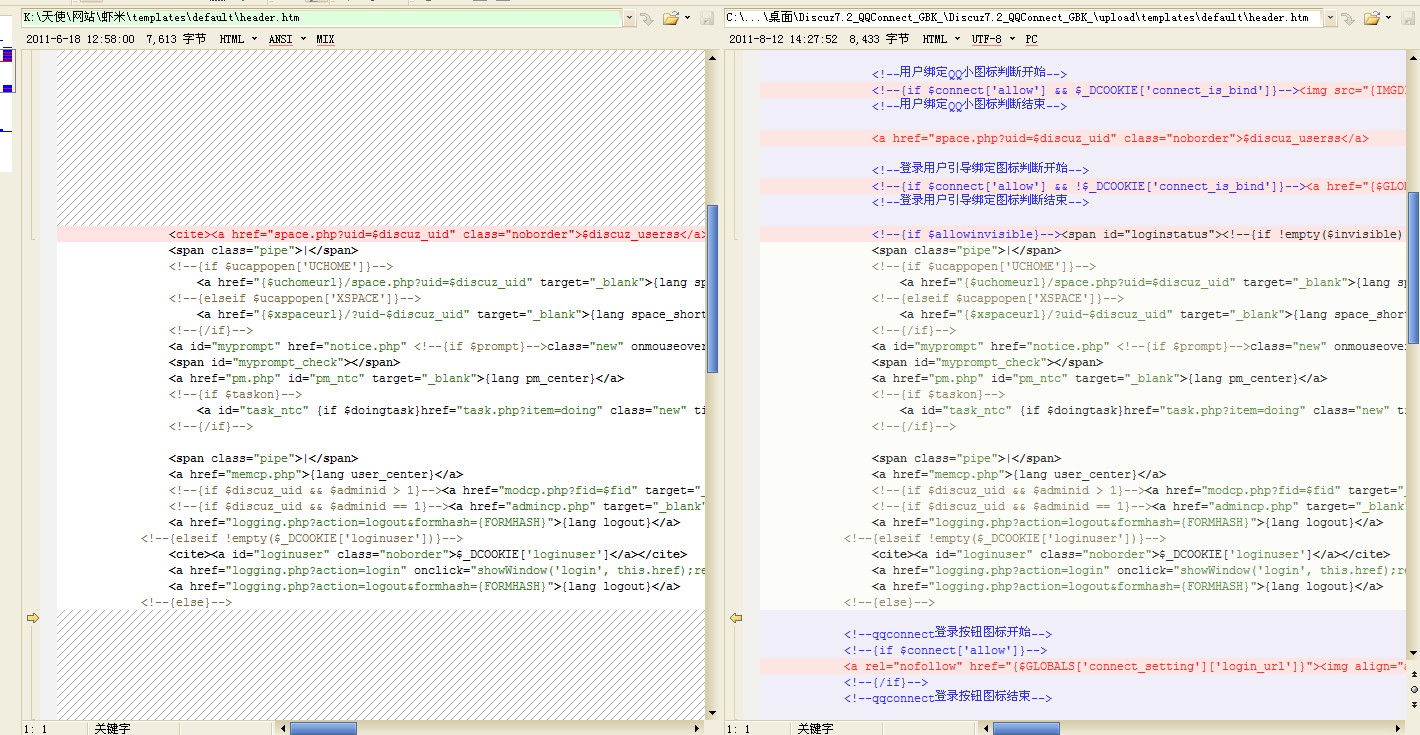Open the right file browse folder icon
Viewport: 1420px width, 735px height.
(x=1372, y=18)
